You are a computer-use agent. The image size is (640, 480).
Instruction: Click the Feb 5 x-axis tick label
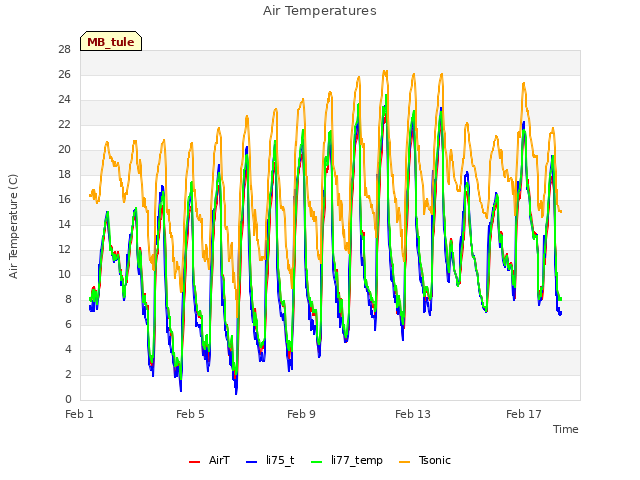(x=190, y=414)
